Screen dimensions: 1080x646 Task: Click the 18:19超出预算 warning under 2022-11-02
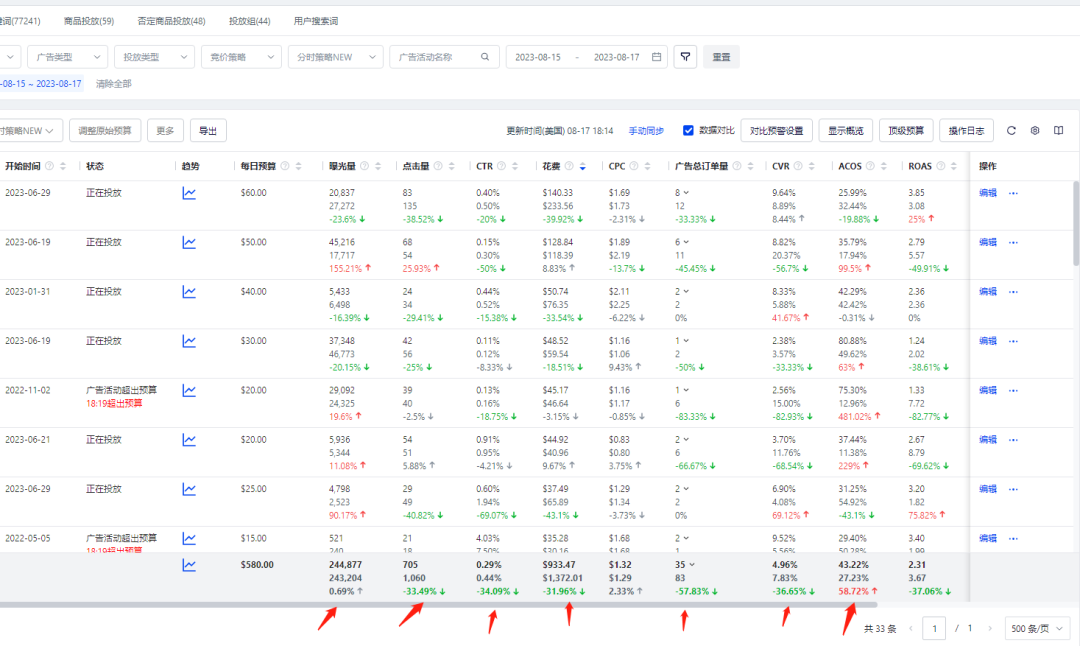tap(114, 404)
